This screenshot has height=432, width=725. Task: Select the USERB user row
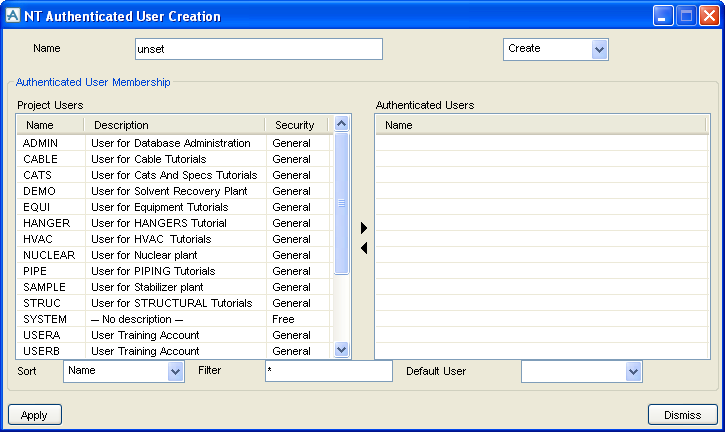175,351
